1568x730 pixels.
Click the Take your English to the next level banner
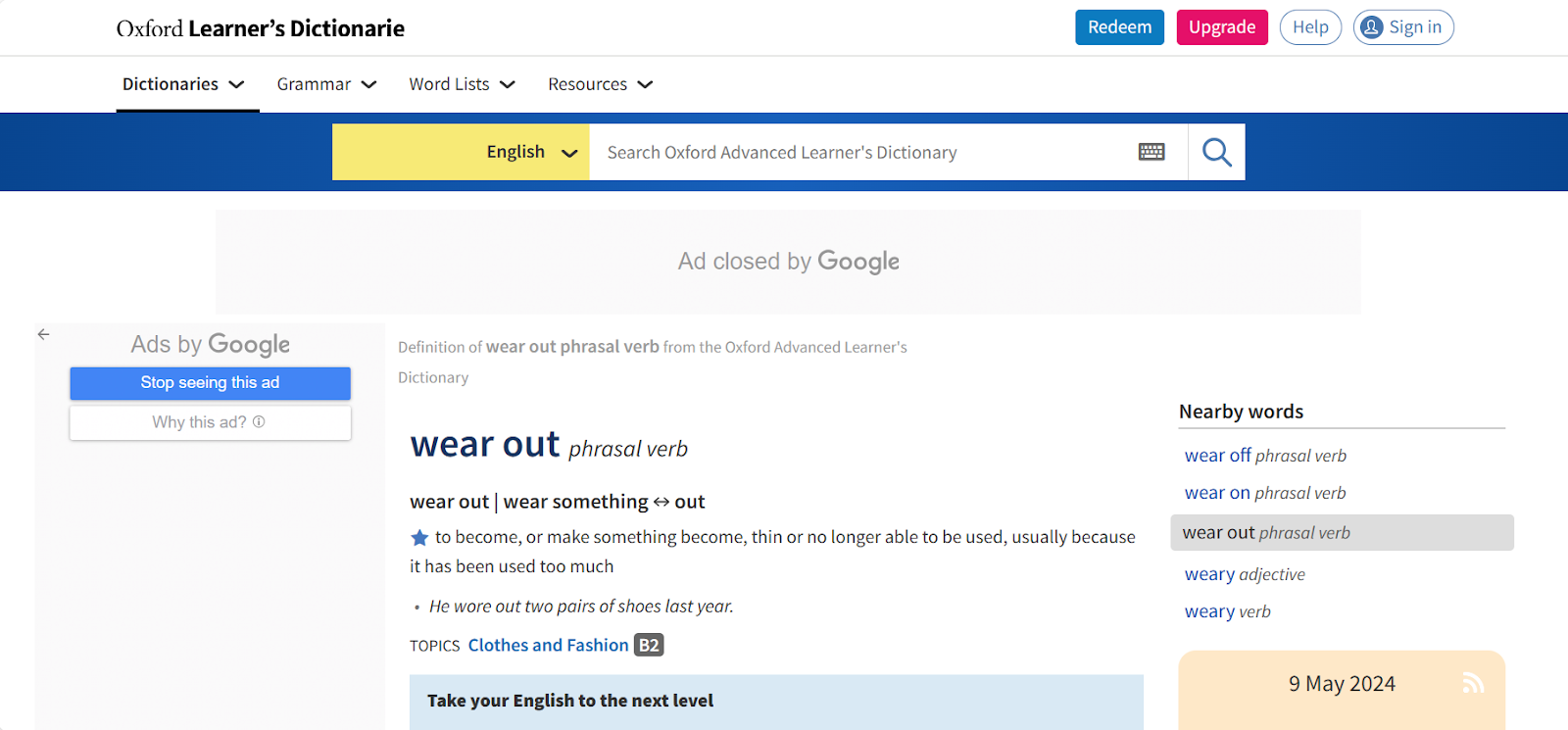coord(776,702)
